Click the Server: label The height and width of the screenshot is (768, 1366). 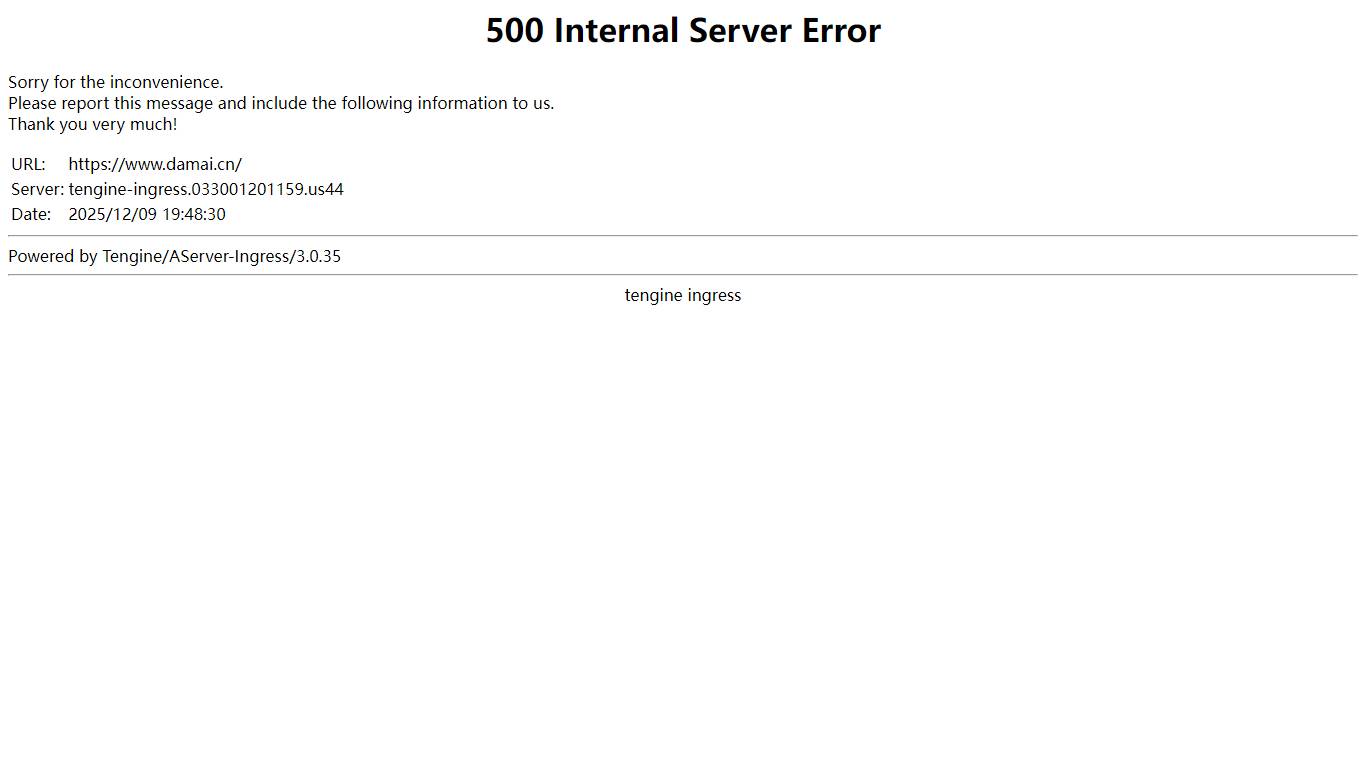pyautogui.click(x=37, y=189)
